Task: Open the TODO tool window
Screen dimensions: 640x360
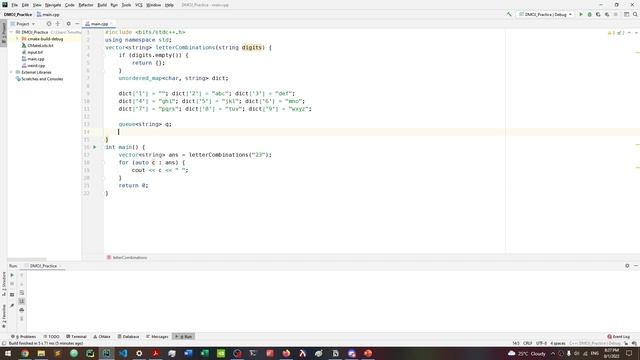Action: [51, 337]
